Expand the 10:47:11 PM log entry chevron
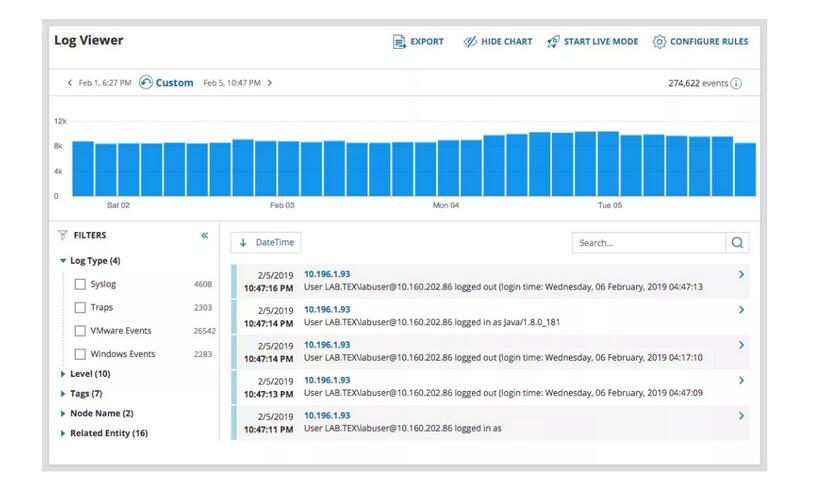 click(741, 416)
